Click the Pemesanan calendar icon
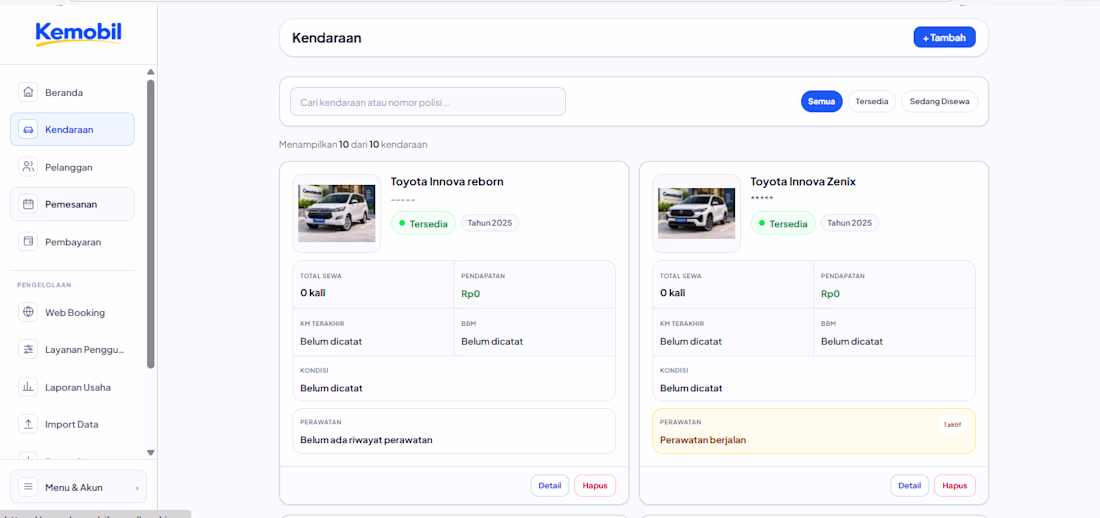The height and width of the screenshot is (518, 1100). (x=28, y=204)
